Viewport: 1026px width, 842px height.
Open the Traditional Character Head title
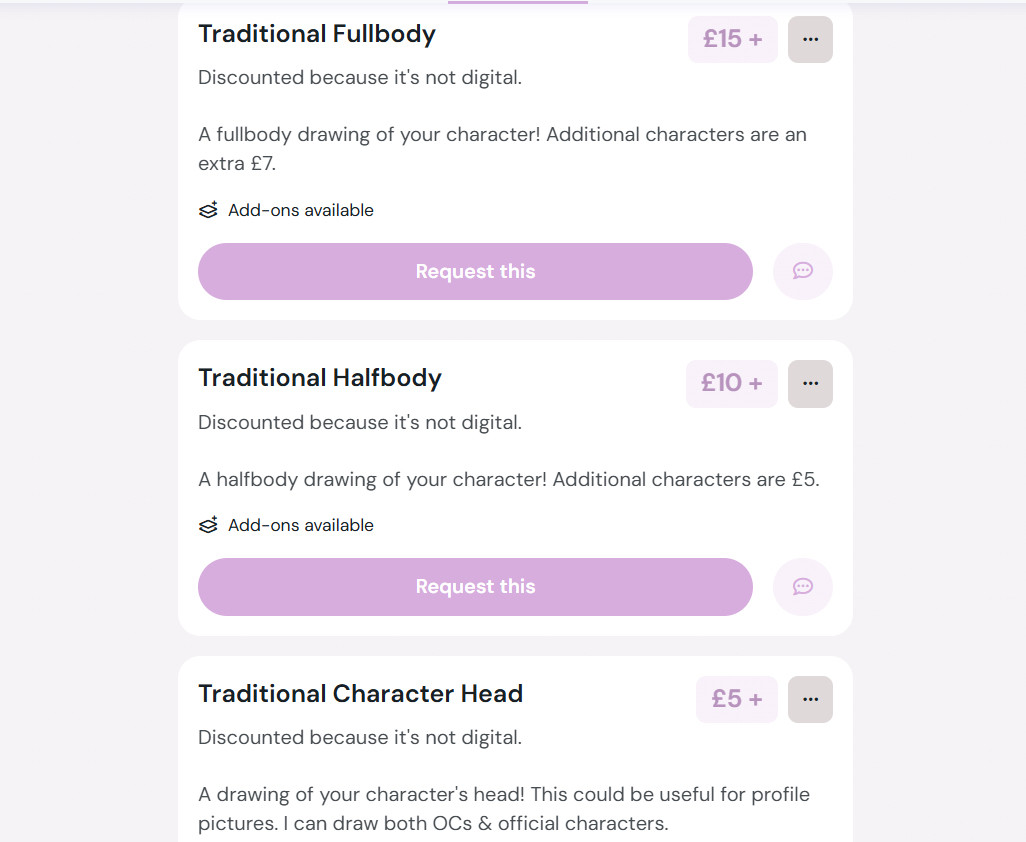361,693
